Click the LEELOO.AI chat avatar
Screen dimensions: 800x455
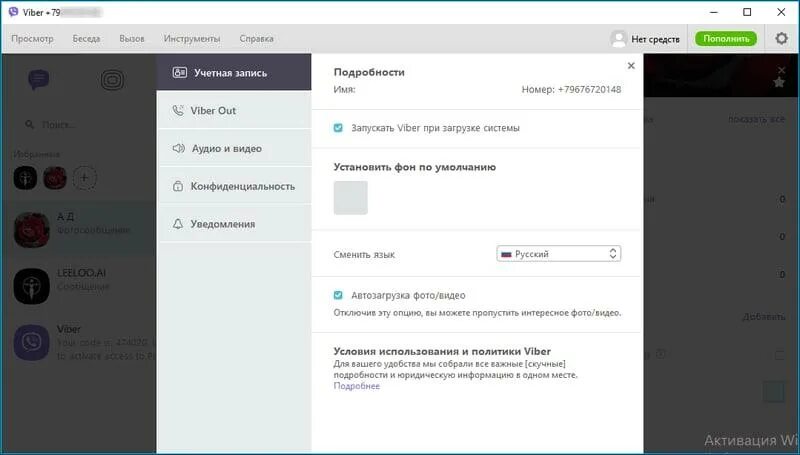[32, 286]
